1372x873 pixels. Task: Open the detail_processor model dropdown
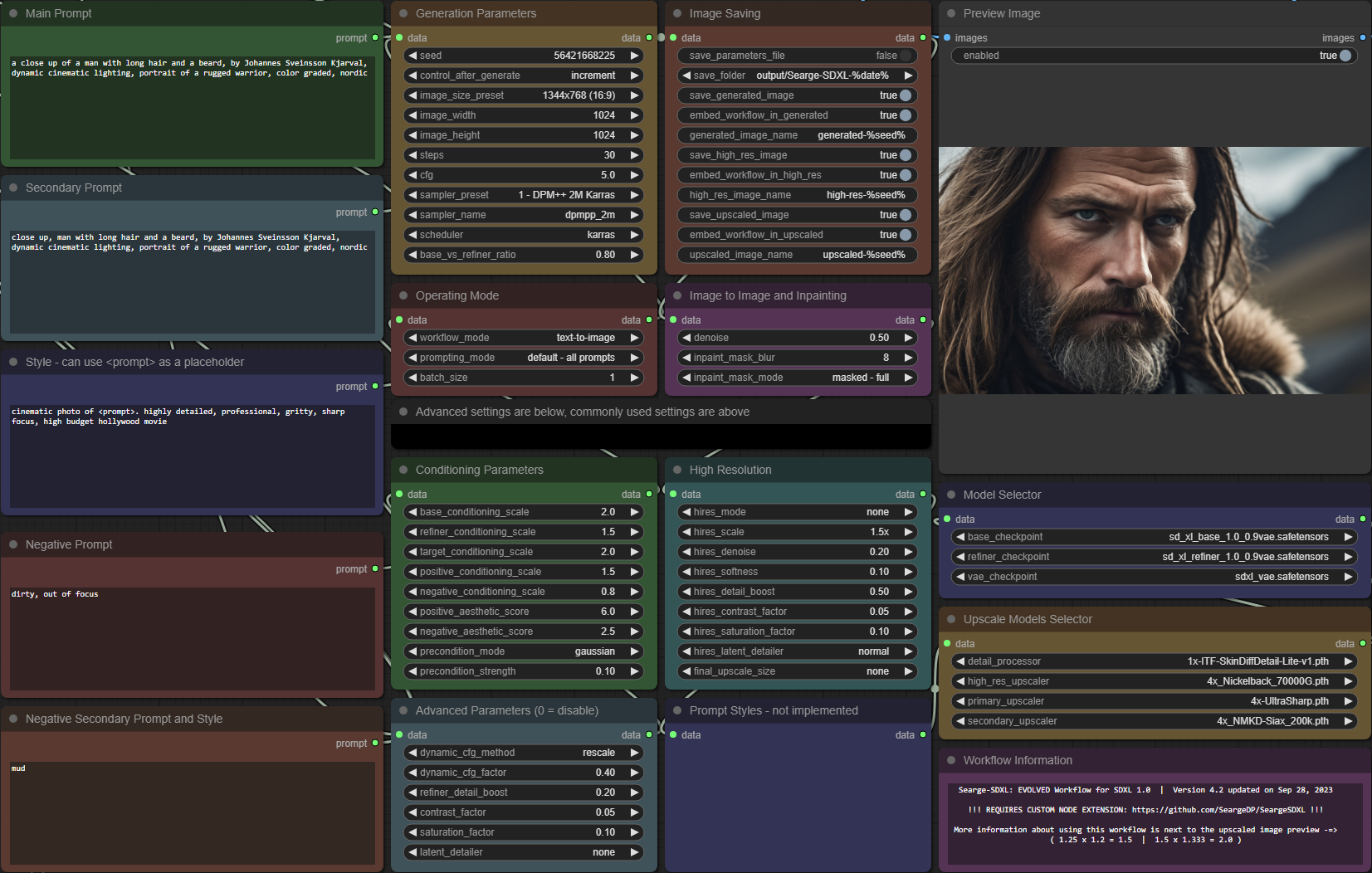[x=1155, y=661]
